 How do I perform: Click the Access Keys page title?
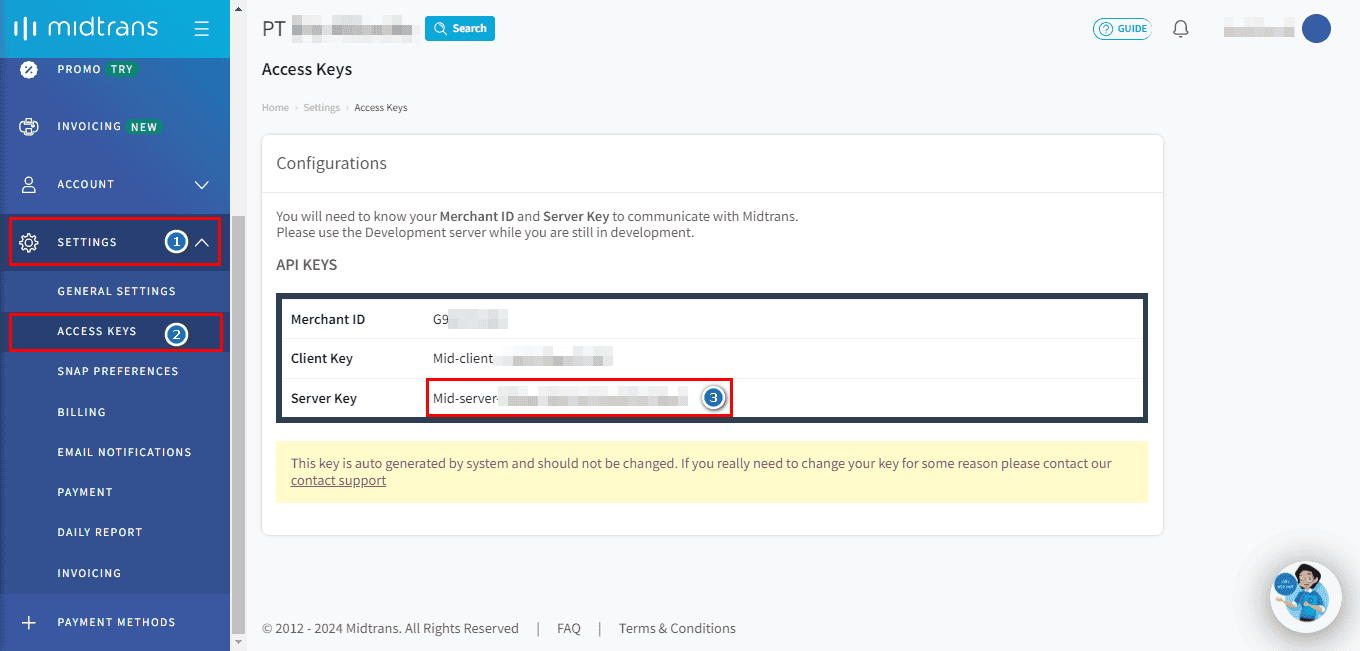click(x=307, y=70)
